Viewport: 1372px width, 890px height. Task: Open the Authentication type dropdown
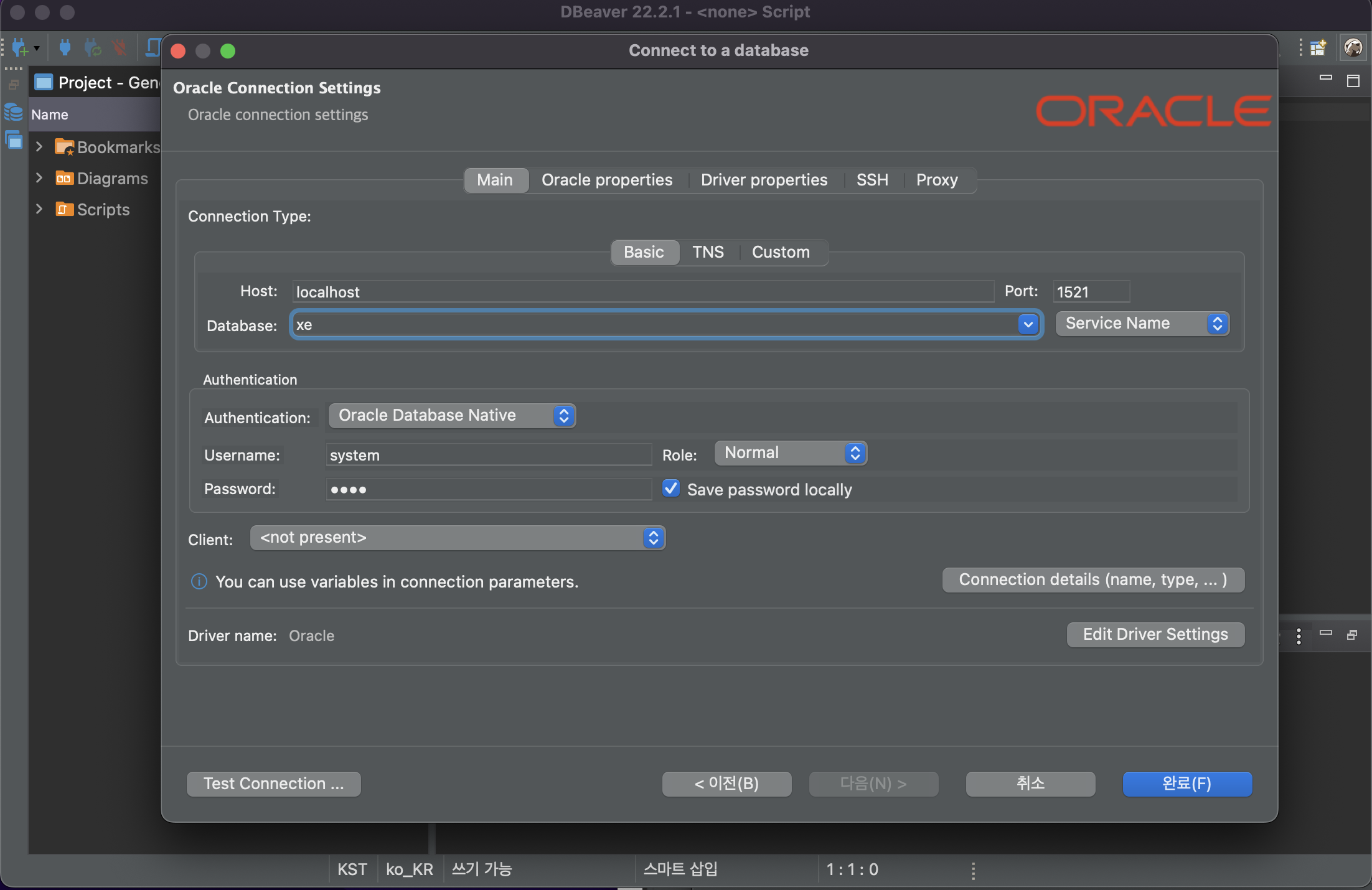[x=452, y=415]
